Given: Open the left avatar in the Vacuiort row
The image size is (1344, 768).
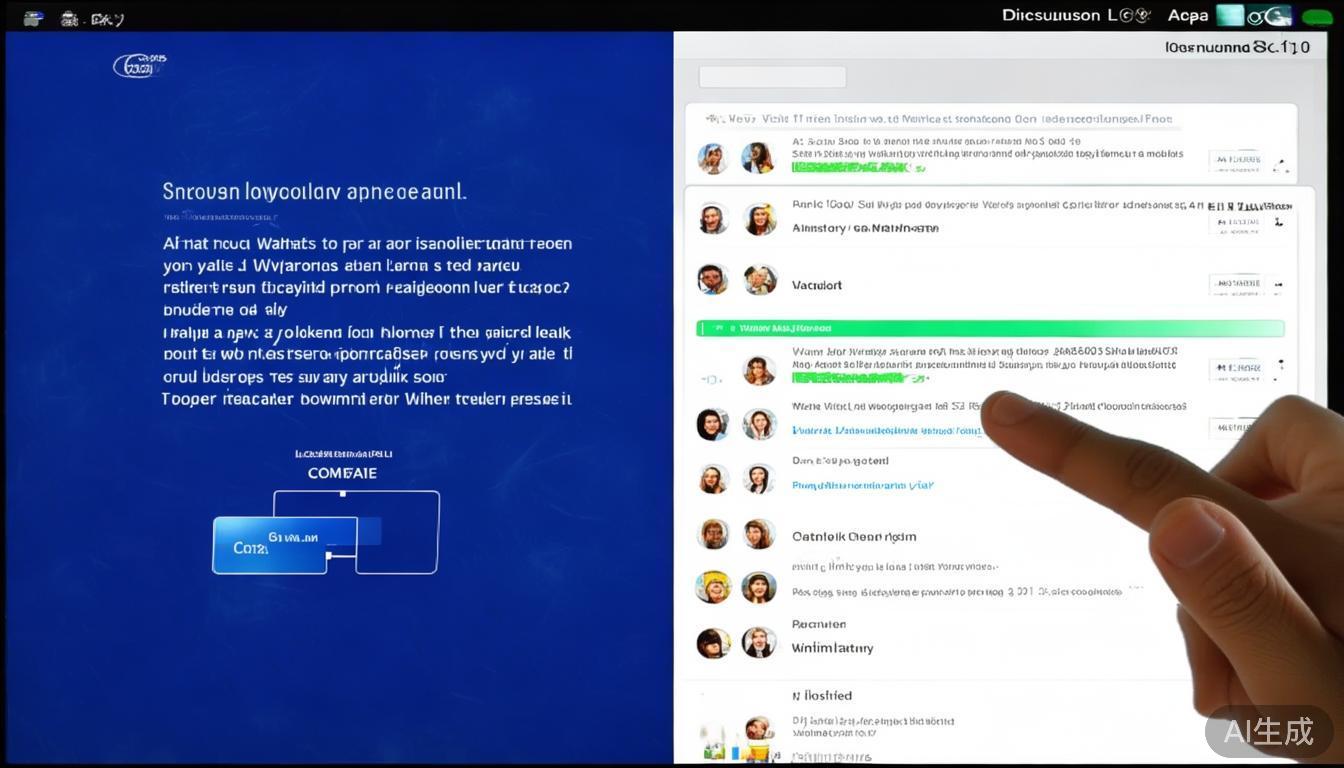Looking at the screenshot, I should (713, 280).
